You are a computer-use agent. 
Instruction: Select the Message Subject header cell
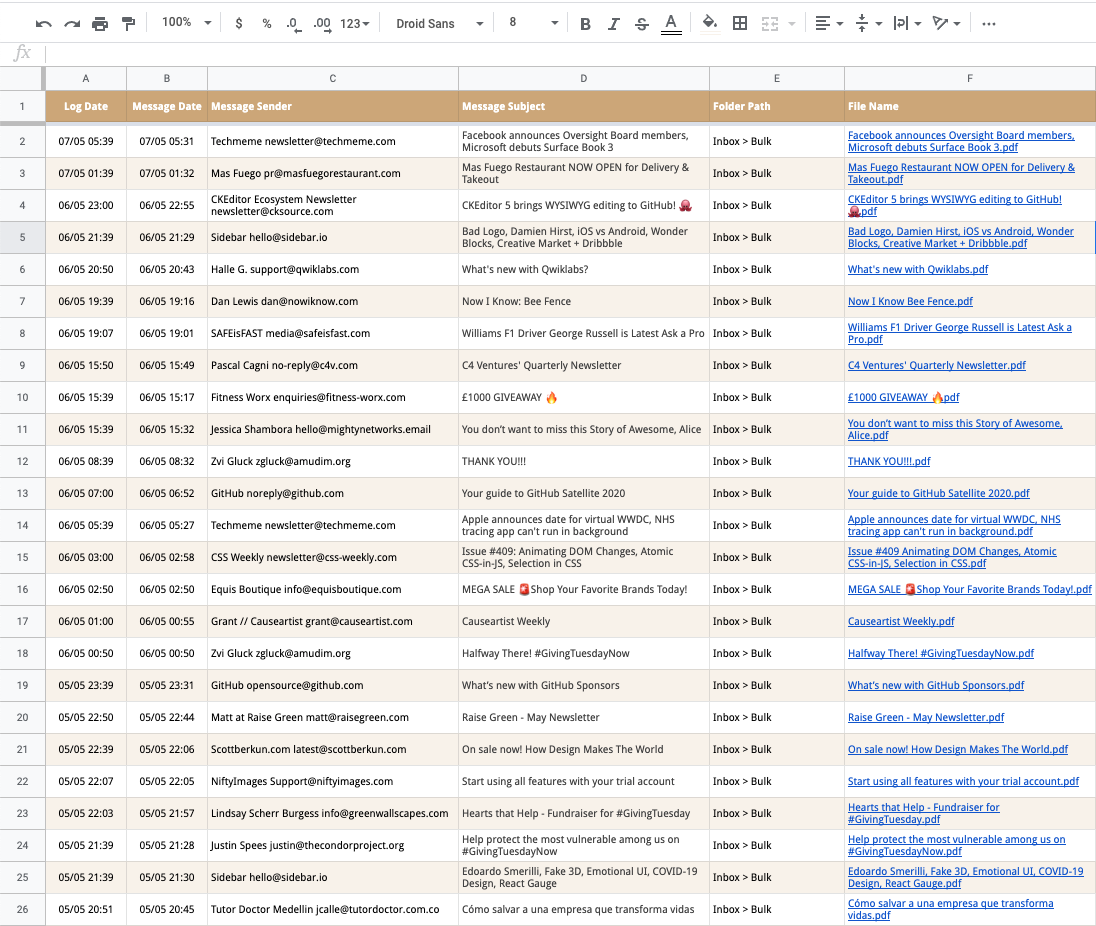(584, 107)
